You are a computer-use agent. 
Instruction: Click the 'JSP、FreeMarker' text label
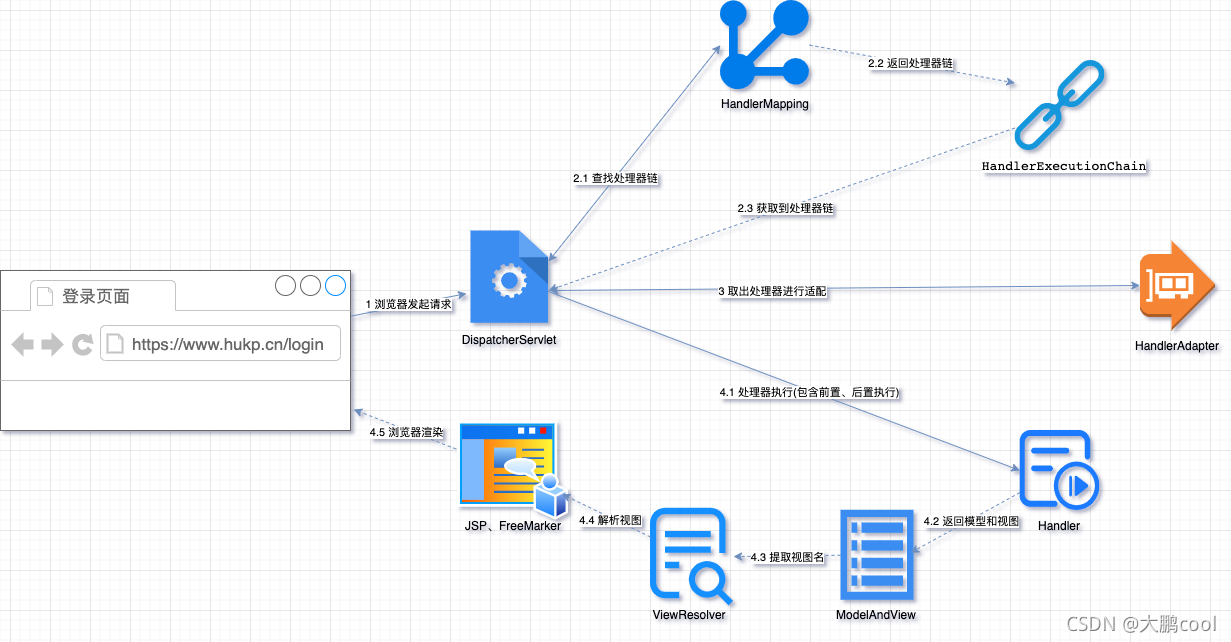point(513,526)
